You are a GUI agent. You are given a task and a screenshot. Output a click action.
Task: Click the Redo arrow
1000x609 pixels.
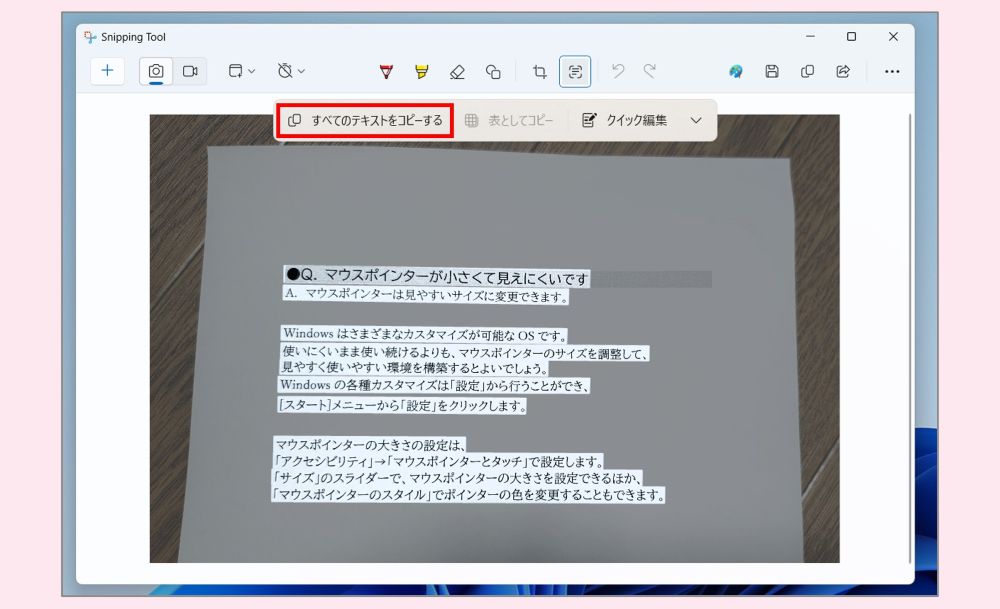coord(650,71)
